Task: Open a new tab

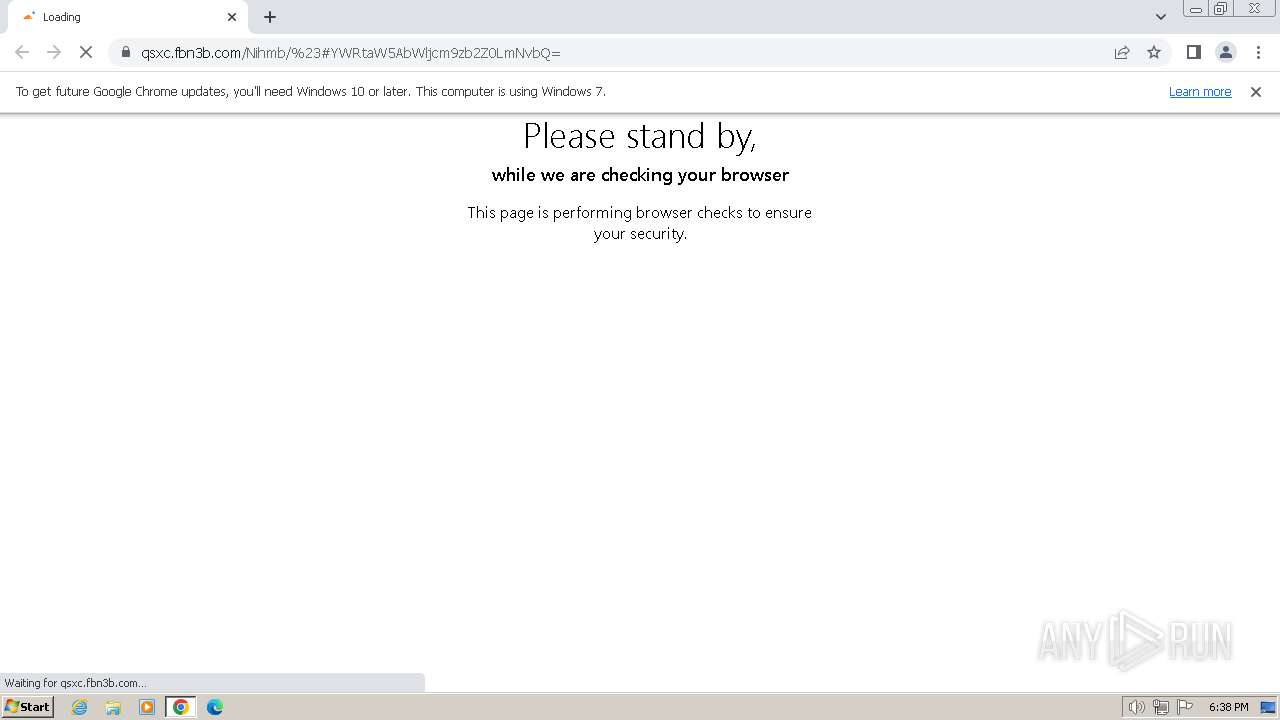Action: (x=270, y=17)
